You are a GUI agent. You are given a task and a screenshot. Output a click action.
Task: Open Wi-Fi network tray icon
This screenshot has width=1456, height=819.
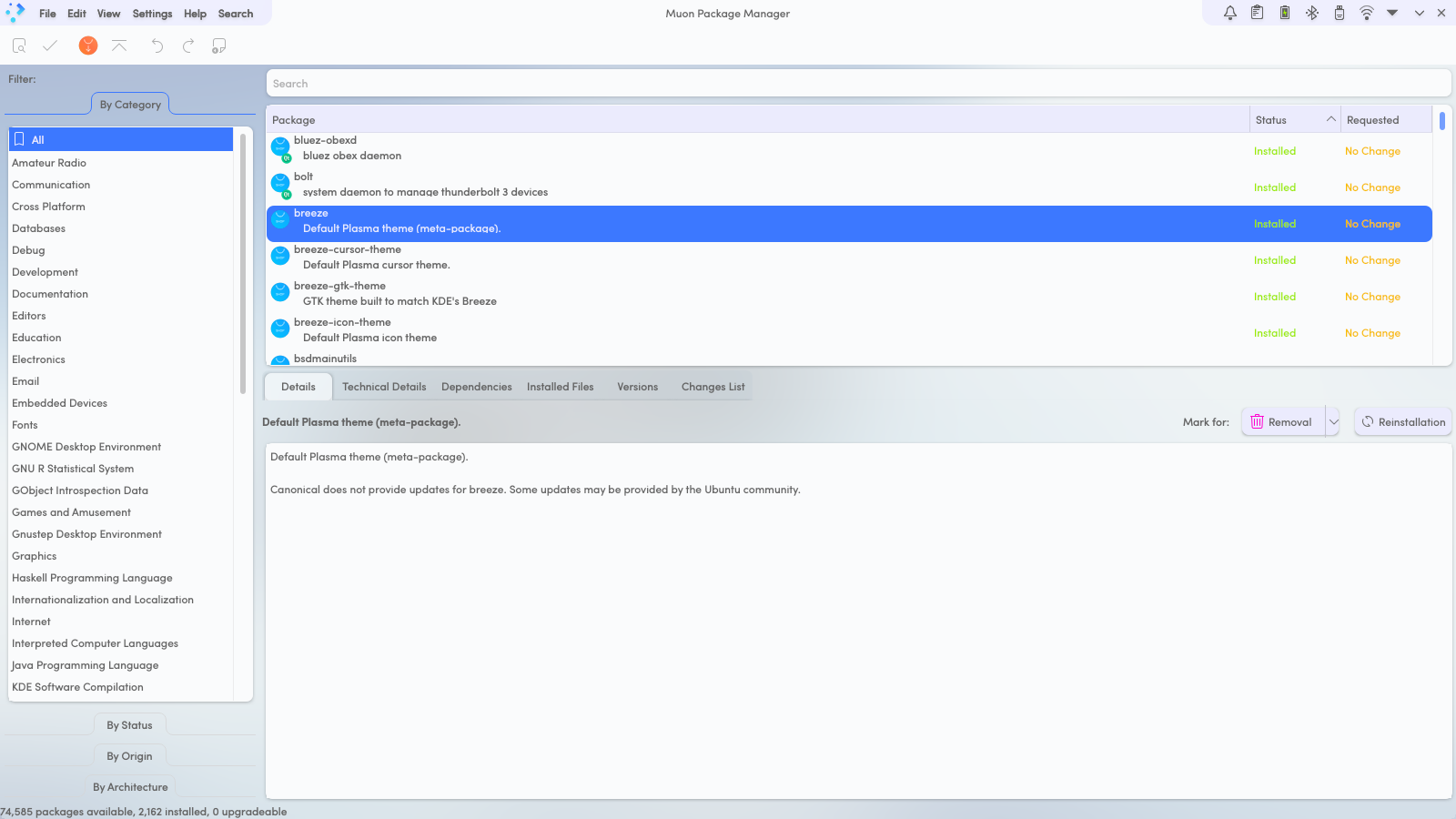1367,13
